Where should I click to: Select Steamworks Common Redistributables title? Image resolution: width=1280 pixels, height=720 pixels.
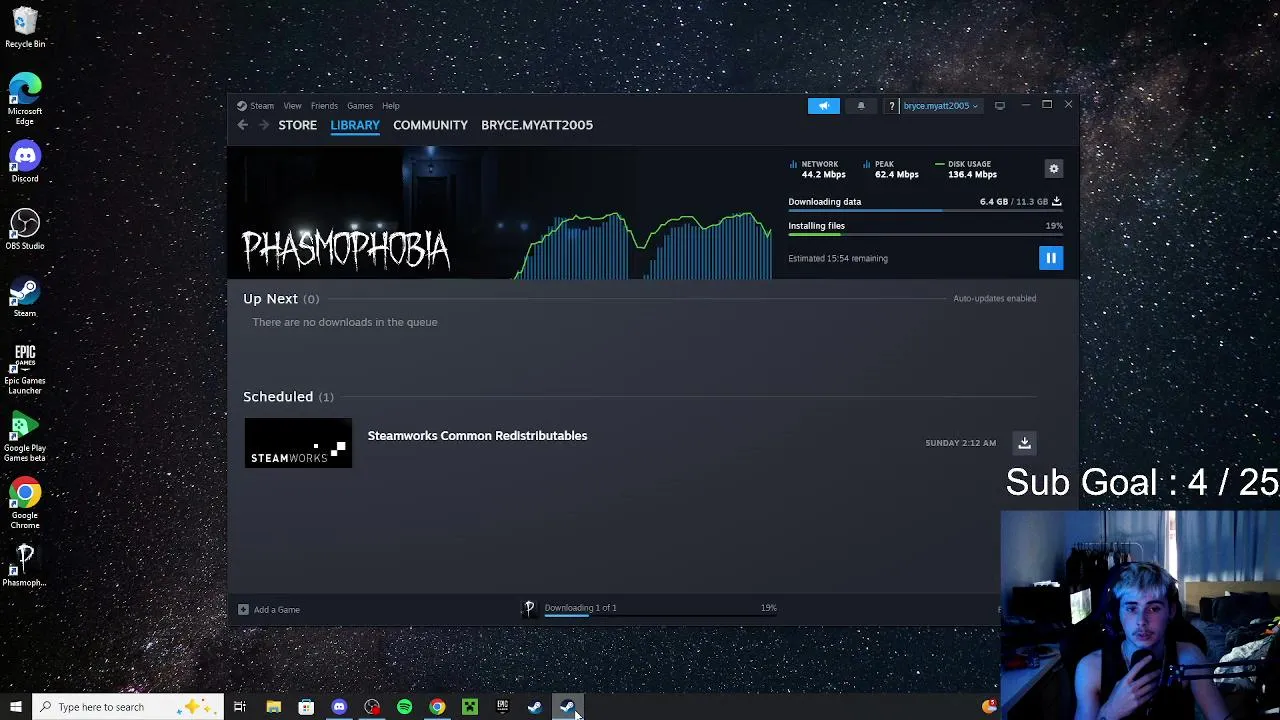pos(477,436)
